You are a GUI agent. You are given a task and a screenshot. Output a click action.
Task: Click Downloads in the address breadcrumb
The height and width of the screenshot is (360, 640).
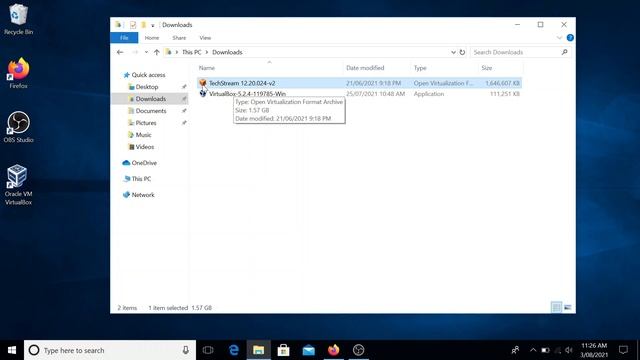227,52
